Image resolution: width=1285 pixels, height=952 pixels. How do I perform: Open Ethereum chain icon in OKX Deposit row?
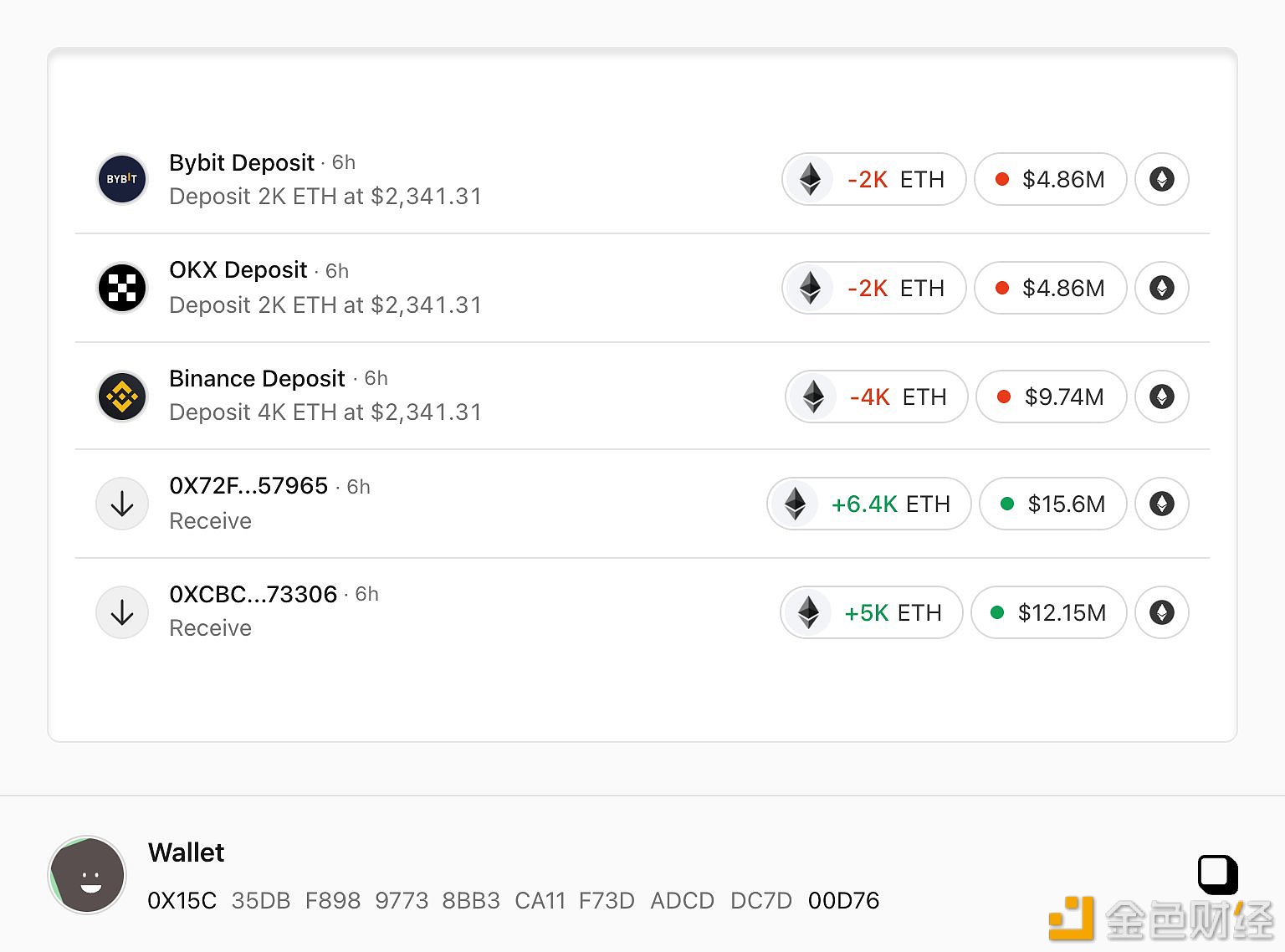[1162, 288]
